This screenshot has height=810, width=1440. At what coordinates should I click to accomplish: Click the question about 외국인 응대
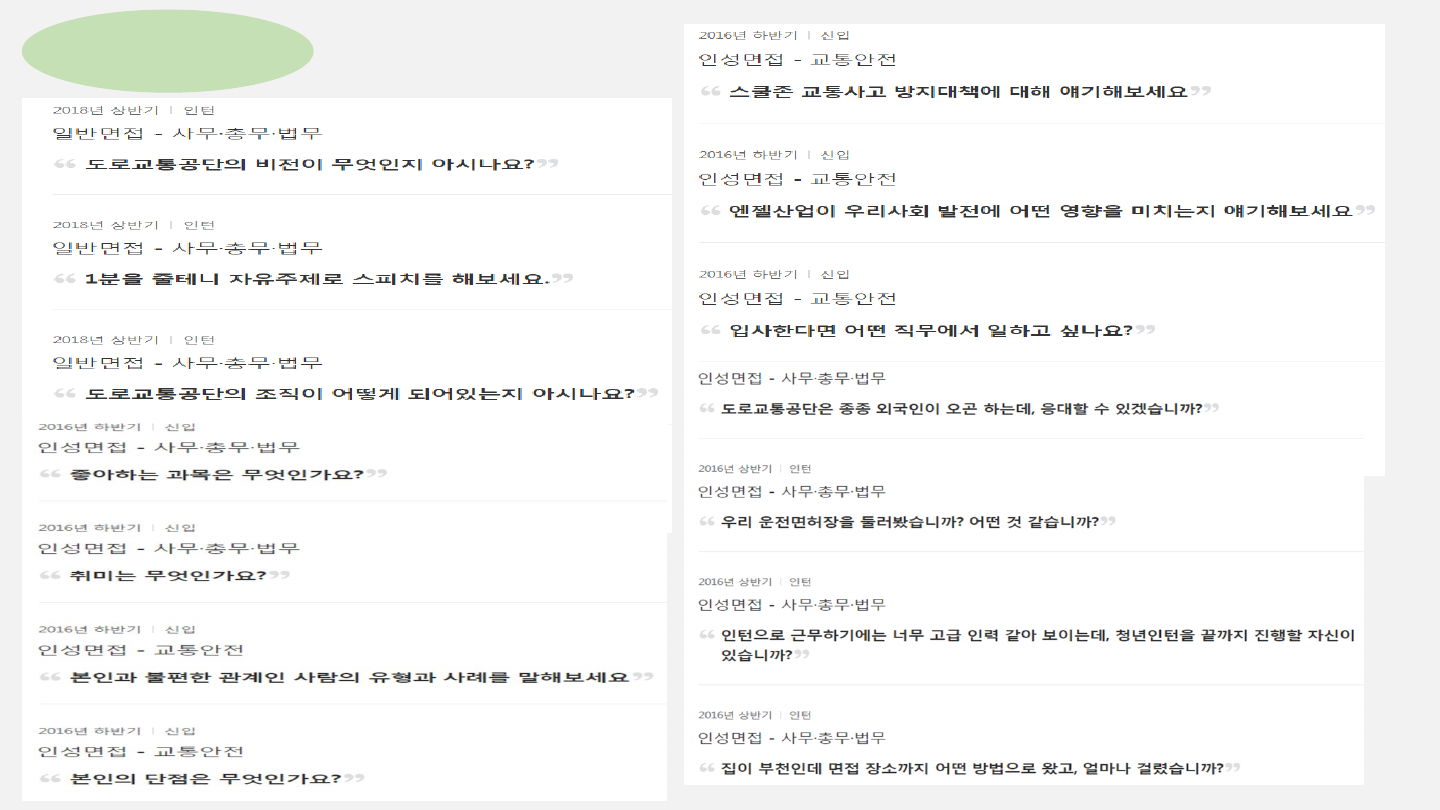(961, 409)
